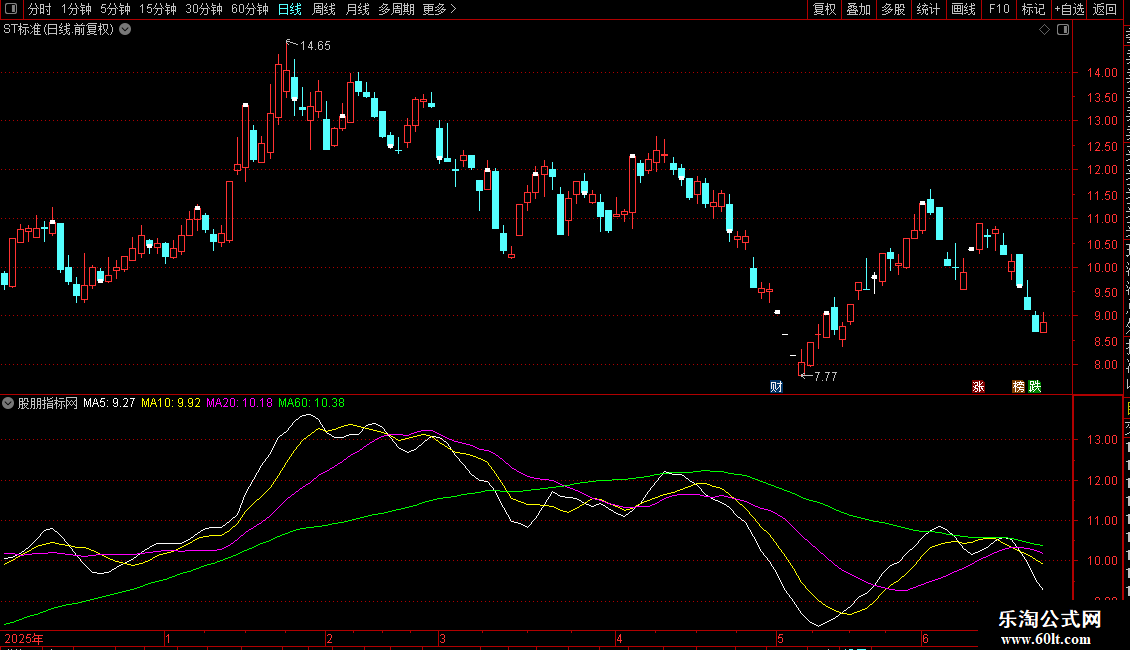1130x650 pixels.
Task: Open the ST标准 title dropdown arrow
Action: tap(125, 30)
